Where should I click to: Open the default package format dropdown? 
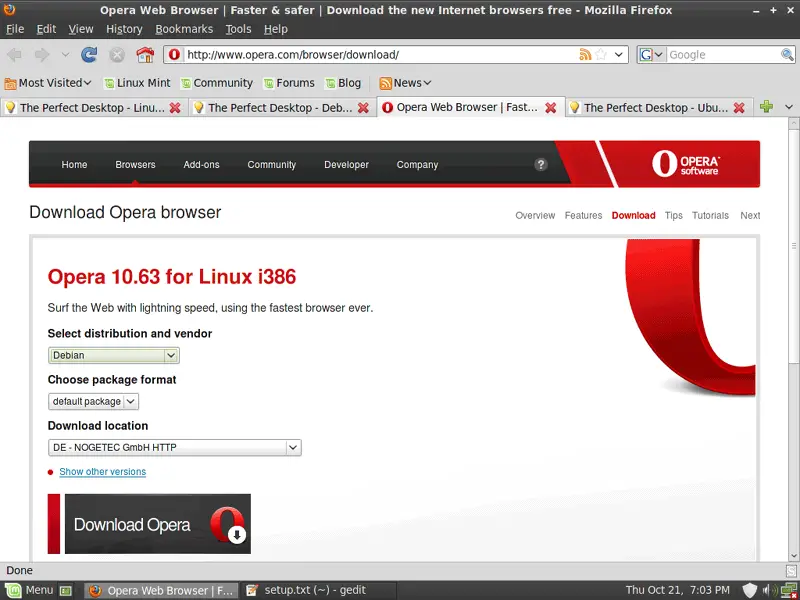[x=93, y=402]
